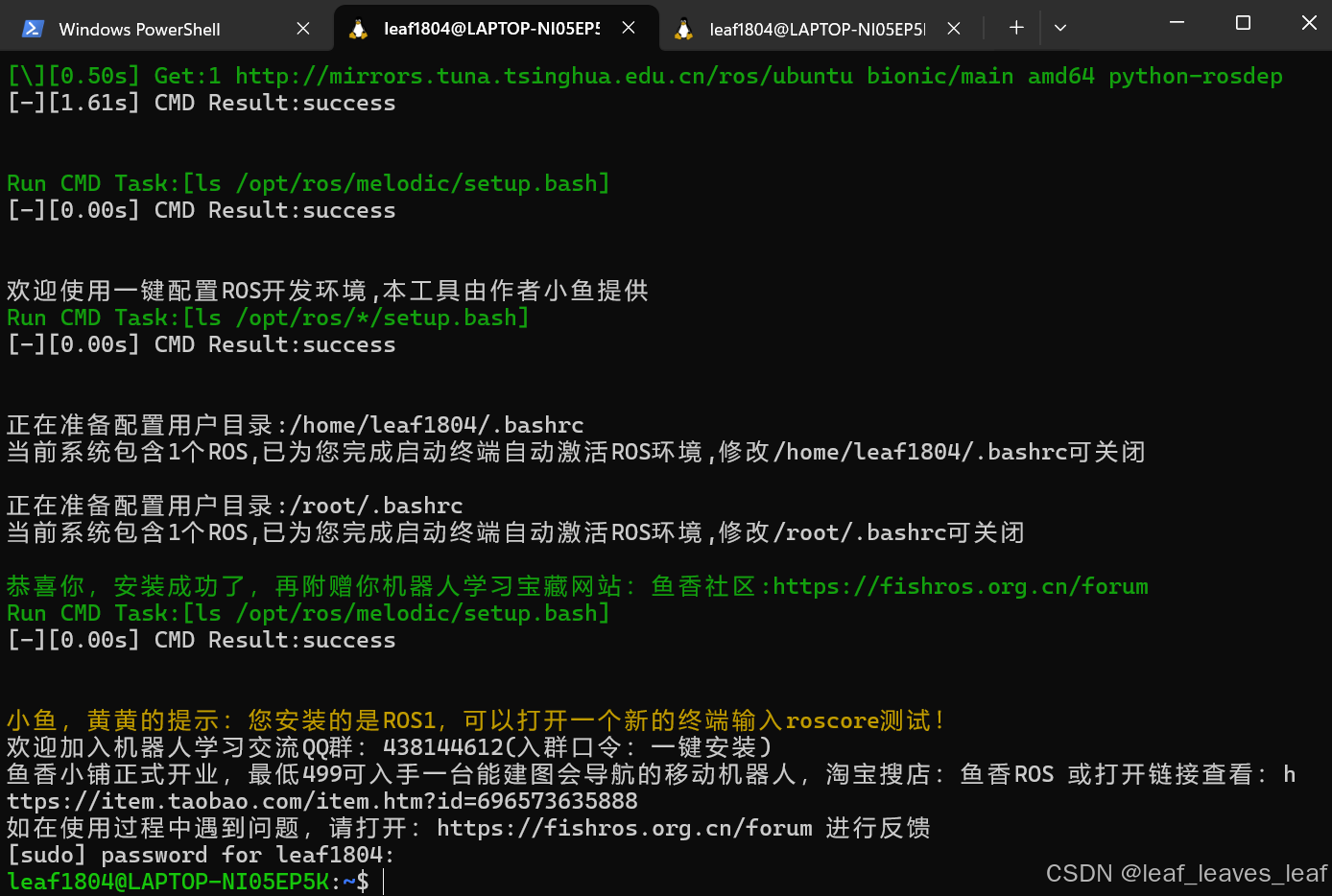Maximize the terminal window

[x=1243, y=22]
